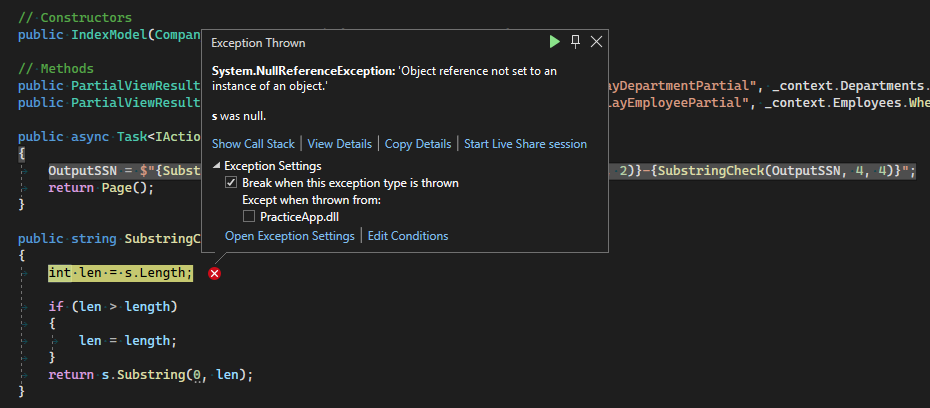The height and width of the screenshot is (408, 930).
Task: Start Live Share session from popup
Action: [x=525, y=144]
